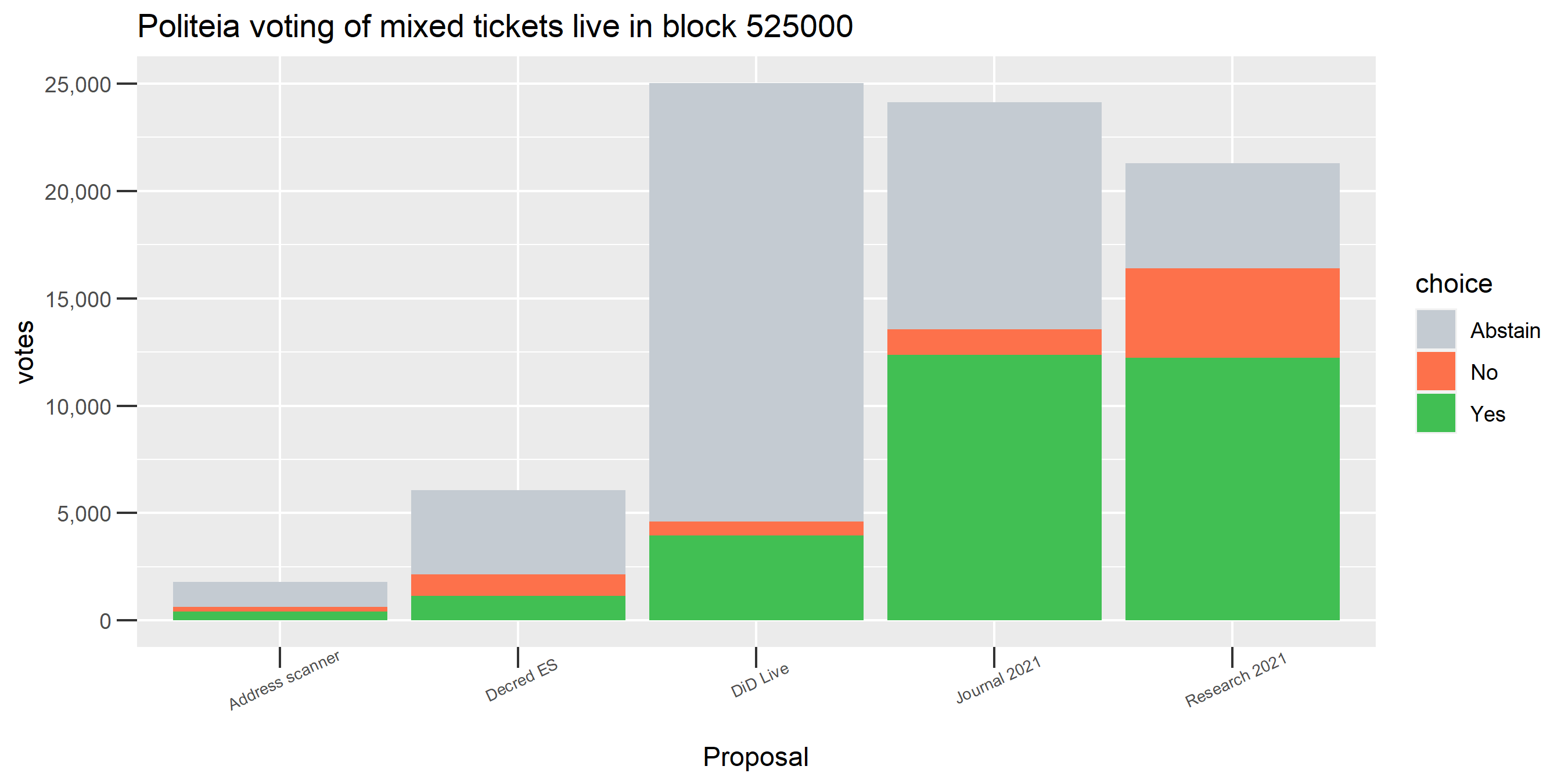Viewport: 1568px width, 784px height.
Task: Click the green Yes segment of DiD Live
Action: [x=756, y=578]
